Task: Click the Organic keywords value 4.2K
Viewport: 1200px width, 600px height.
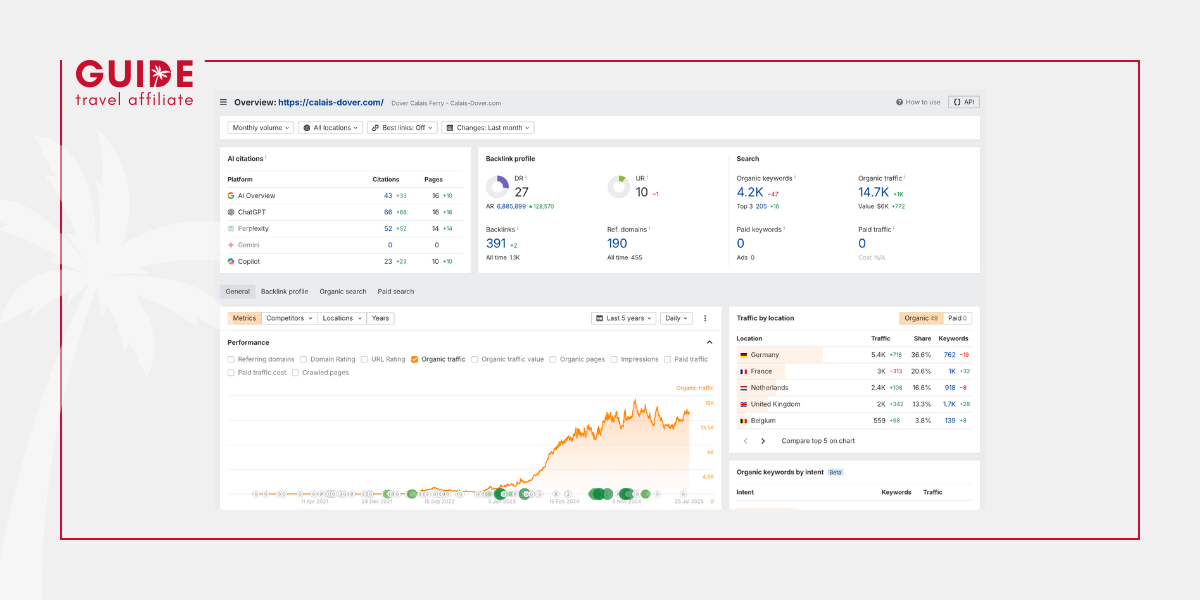Action: tap(750, 192)
